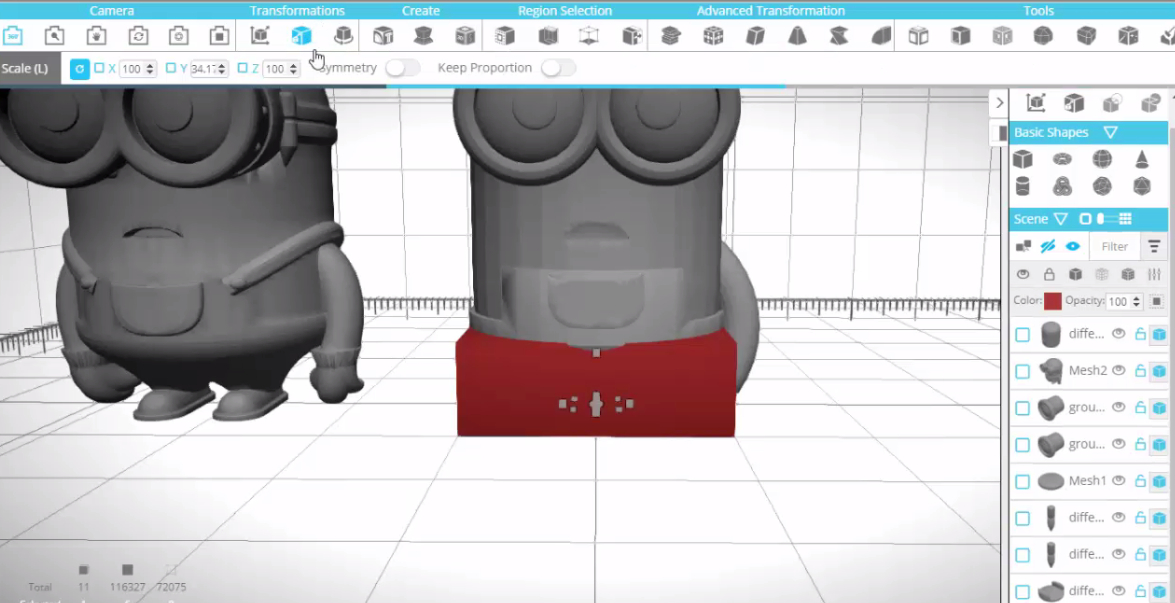The width and height of the screenshot is (1175, 603).
Task: Add a cone from Basic Shapes
Action: [1141, 159]
